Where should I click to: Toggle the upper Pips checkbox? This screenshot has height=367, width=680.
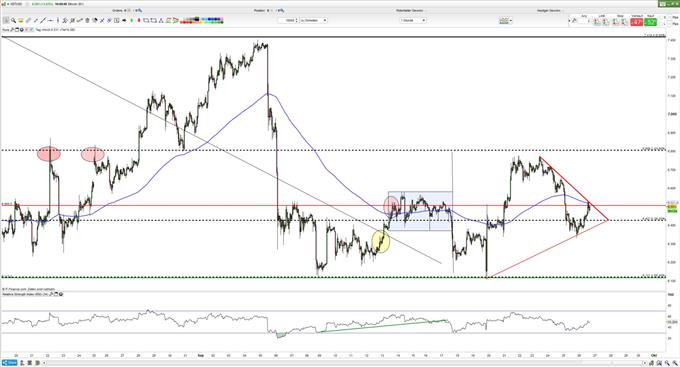670,17
